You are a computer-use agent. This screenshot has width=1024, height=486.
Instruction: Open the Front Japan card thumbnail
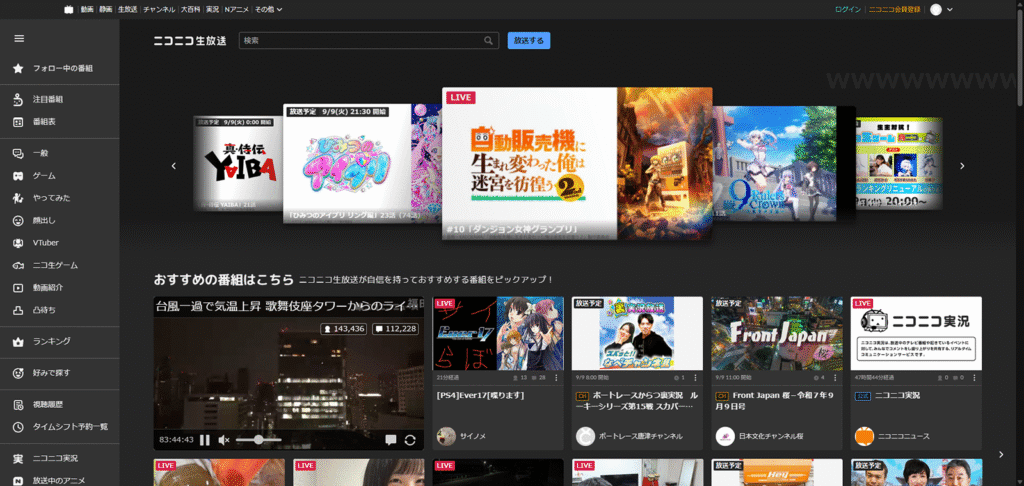(x=777, y=334)
